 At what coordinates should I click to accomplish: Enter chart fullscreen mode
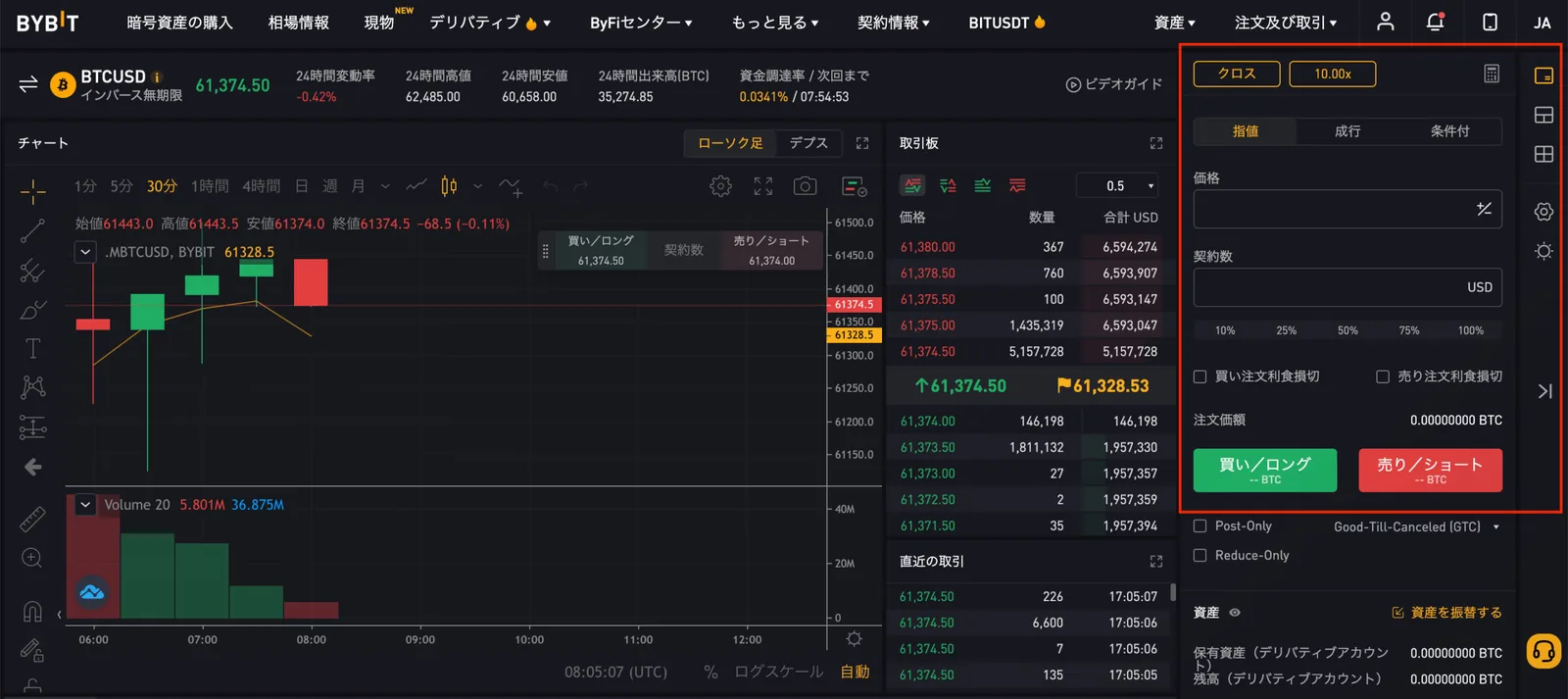763,186
